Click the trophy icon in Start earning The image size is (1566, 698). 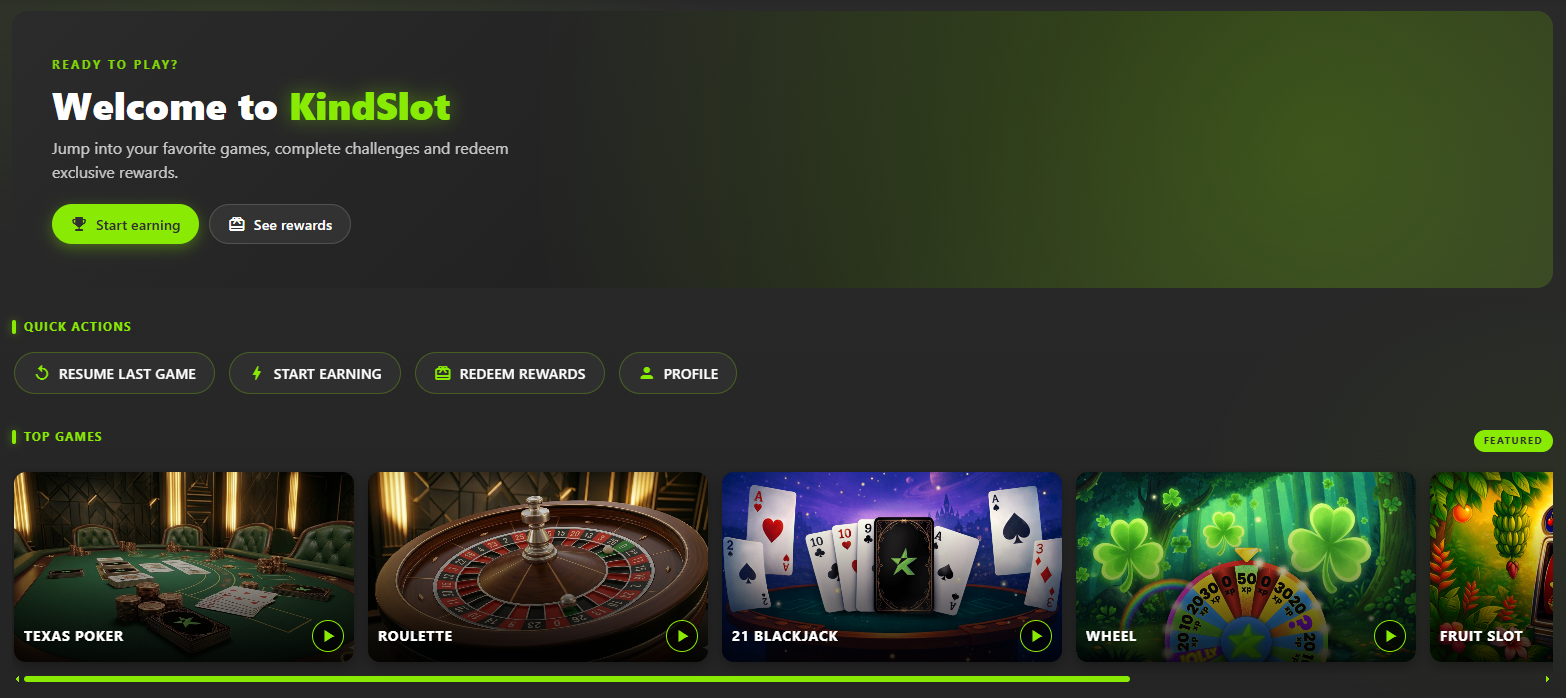coord(80,224)
